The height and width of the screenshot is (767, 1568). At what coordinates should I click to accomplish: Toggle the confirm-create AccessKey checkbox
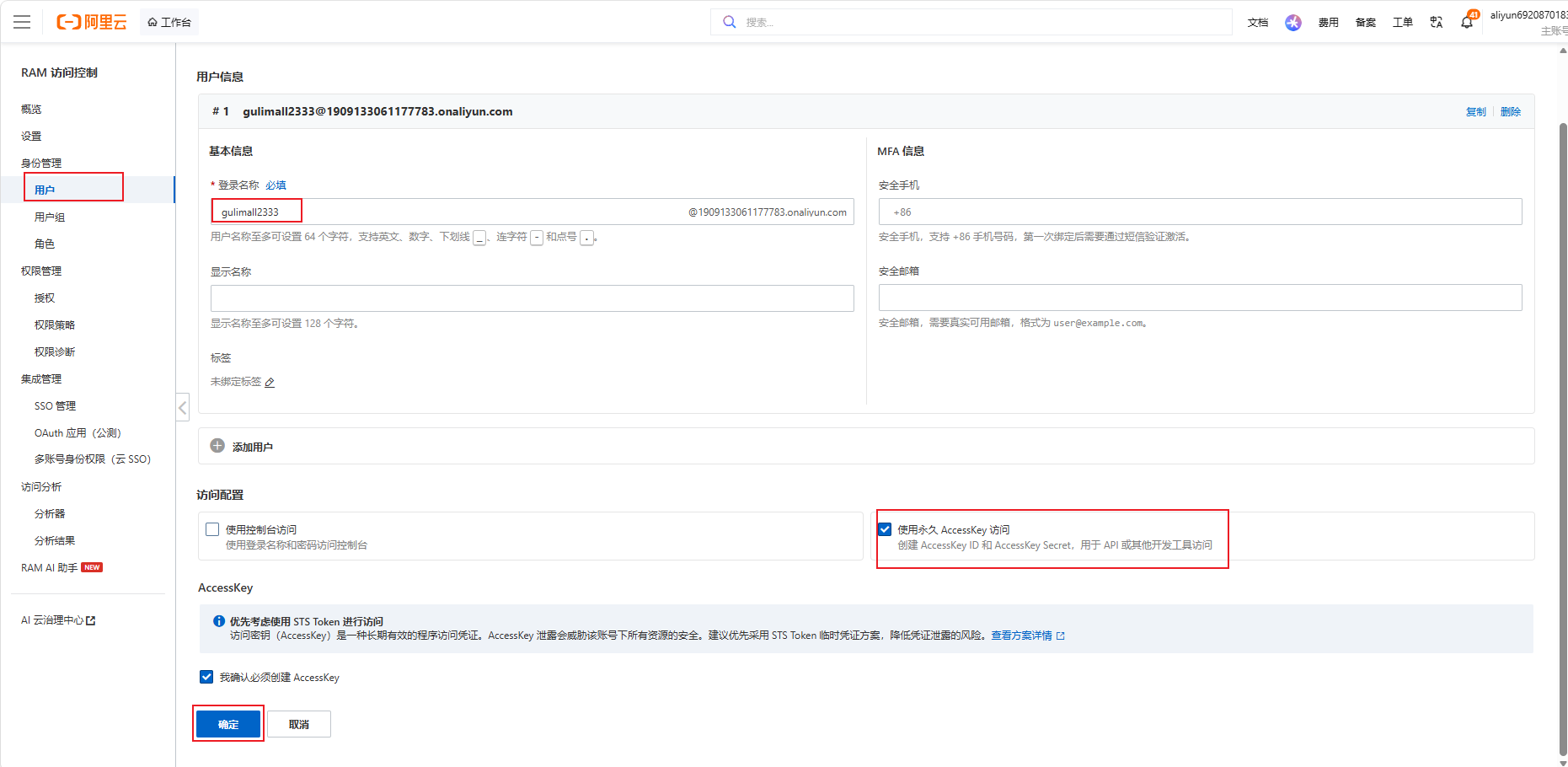pyautogui.click(x=206, y=677)
